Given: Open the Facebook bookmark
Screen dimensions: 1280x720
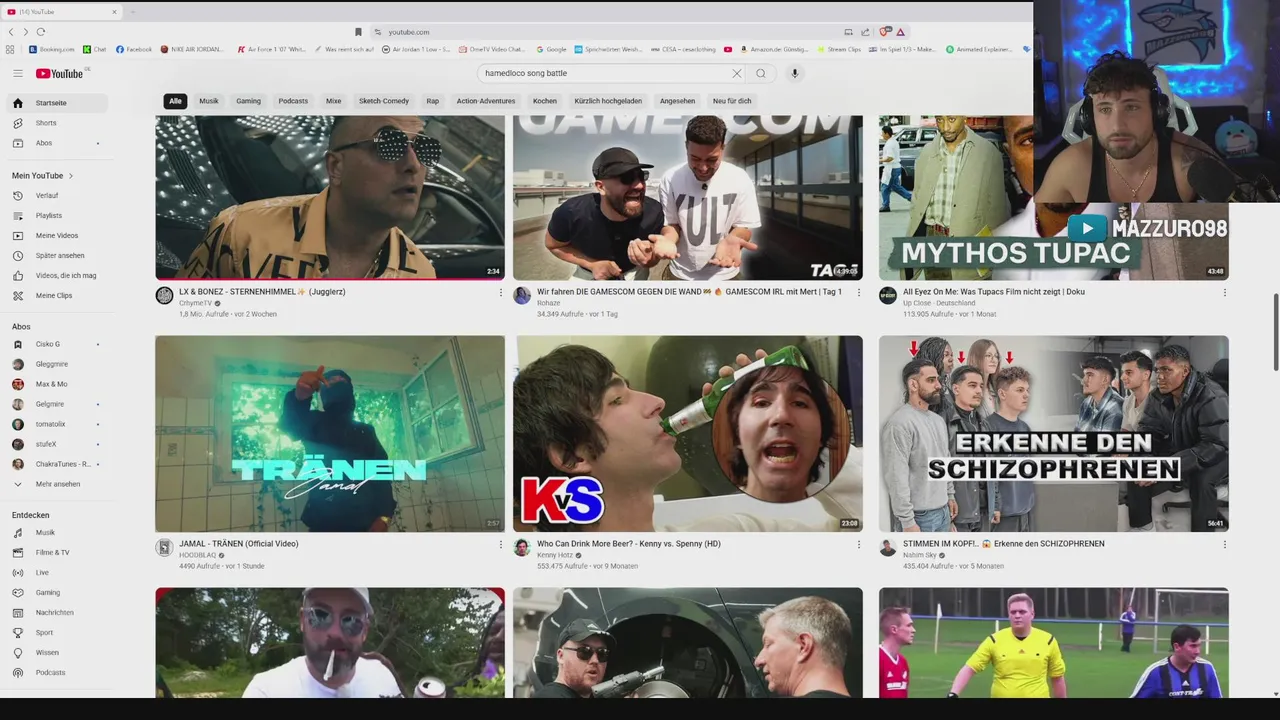Looking at the screenshot, I should click(x=134, y=49).
